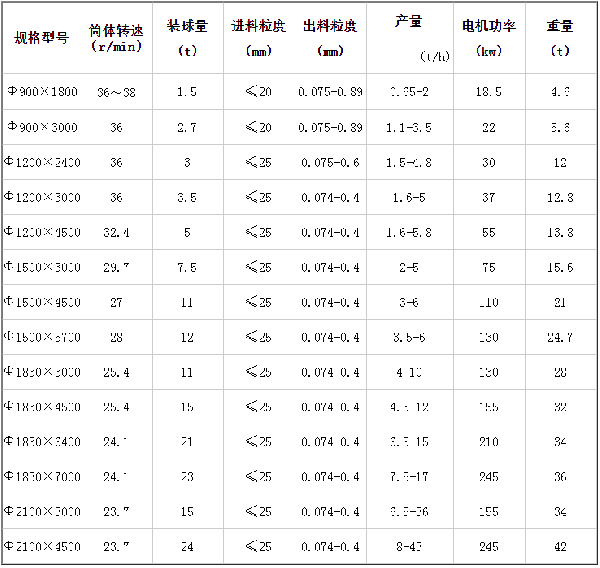Select the ball load value 2.7
The height and width of the screenshot is (568, 600).
187,127
